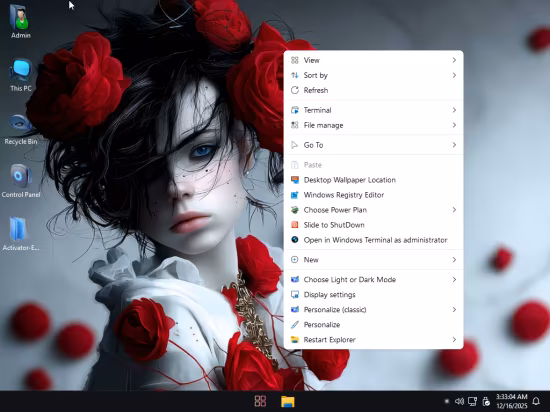Image resolution: width=550 pixels, height=412 pixels.
Task: Click the Refresh circular arrow icon
Action: pyautogui.click(x=295, y=90)
